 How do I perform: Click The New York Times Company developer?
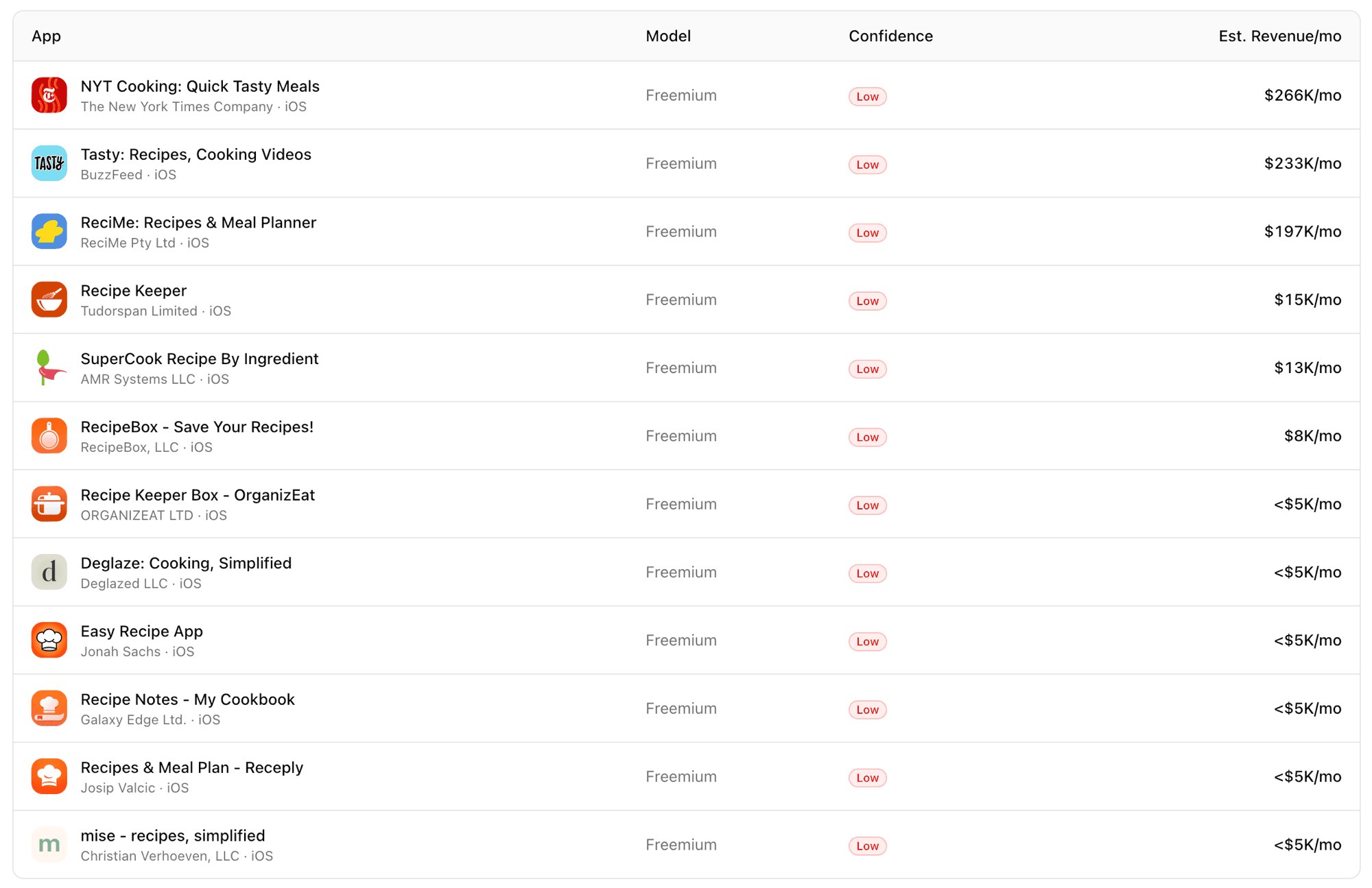click(177, 107)
